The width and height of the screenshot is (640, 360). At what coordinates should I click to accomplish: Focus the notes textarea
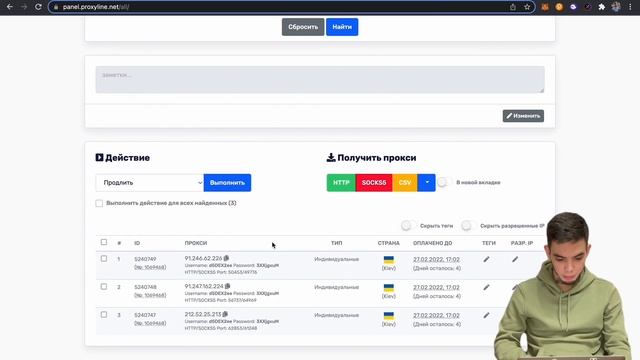point(320,80)
